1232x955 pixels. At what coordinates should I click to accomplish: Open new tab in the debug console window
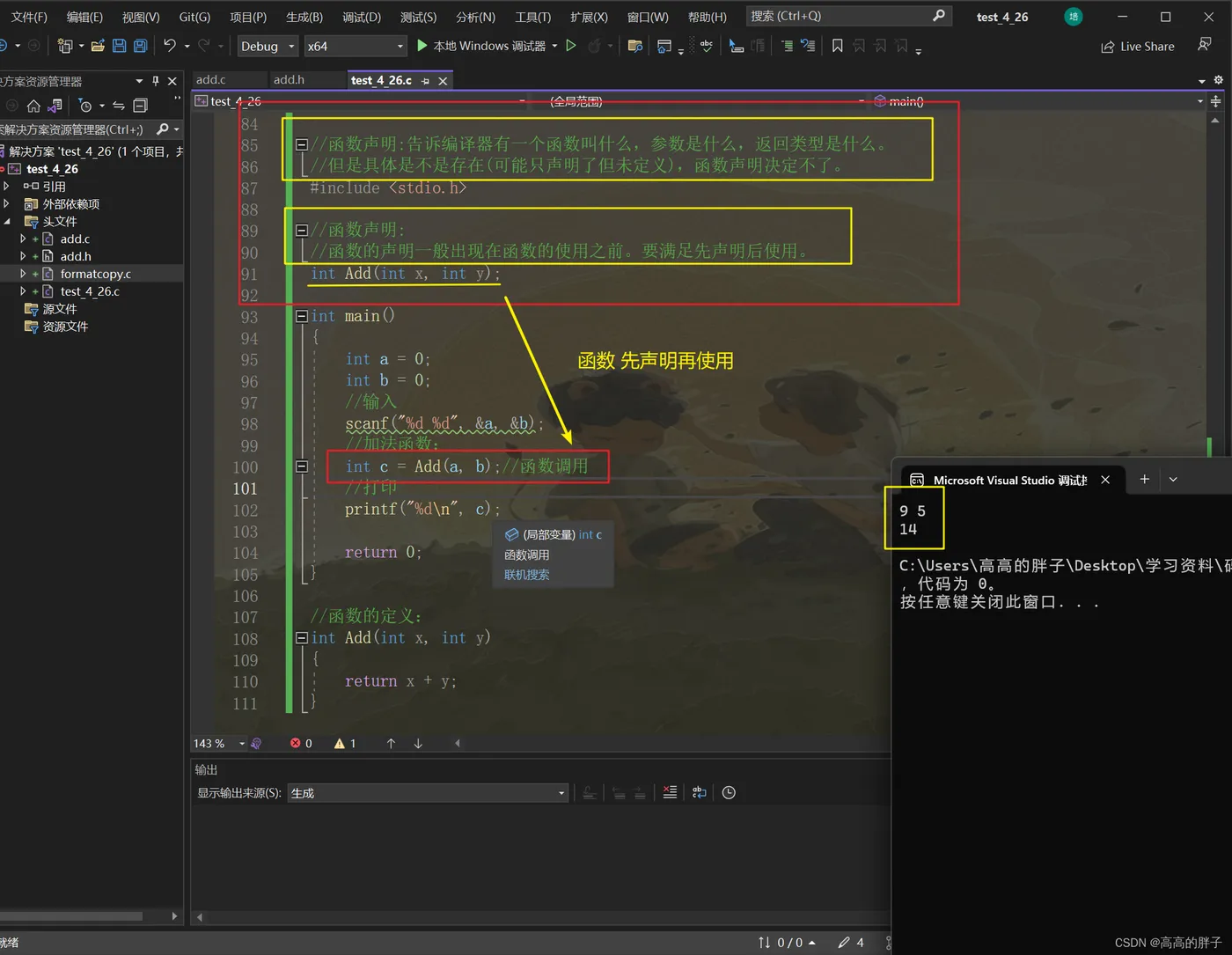1144,479
